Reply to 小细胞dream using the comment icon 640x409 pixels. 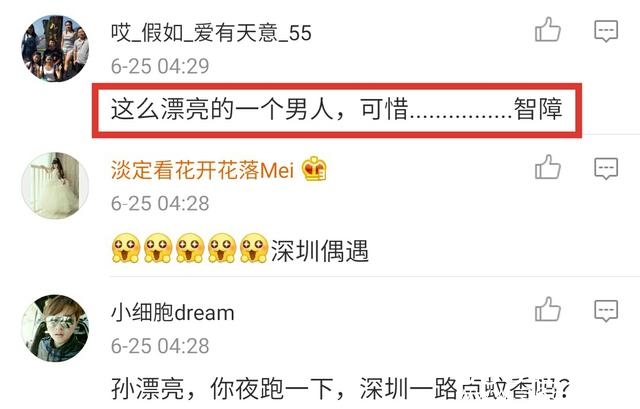[606, 311]
